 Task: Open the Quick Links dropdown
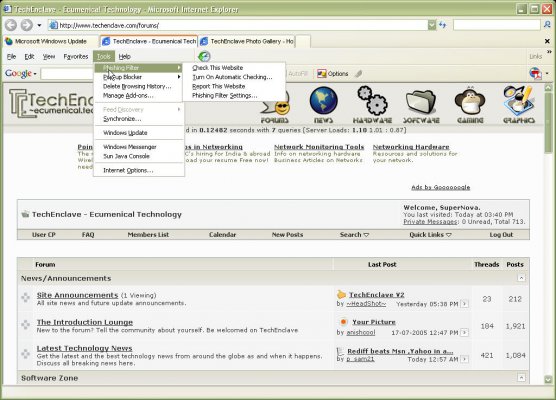click(430, 234)
